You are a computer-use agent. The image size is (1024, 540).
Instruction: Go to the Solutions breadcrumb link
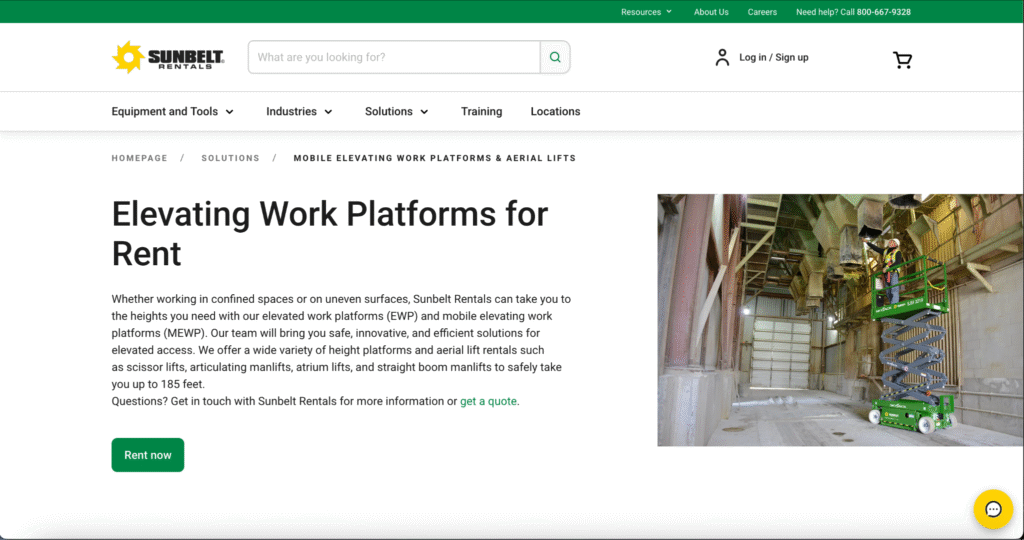[x=230, y=158]
